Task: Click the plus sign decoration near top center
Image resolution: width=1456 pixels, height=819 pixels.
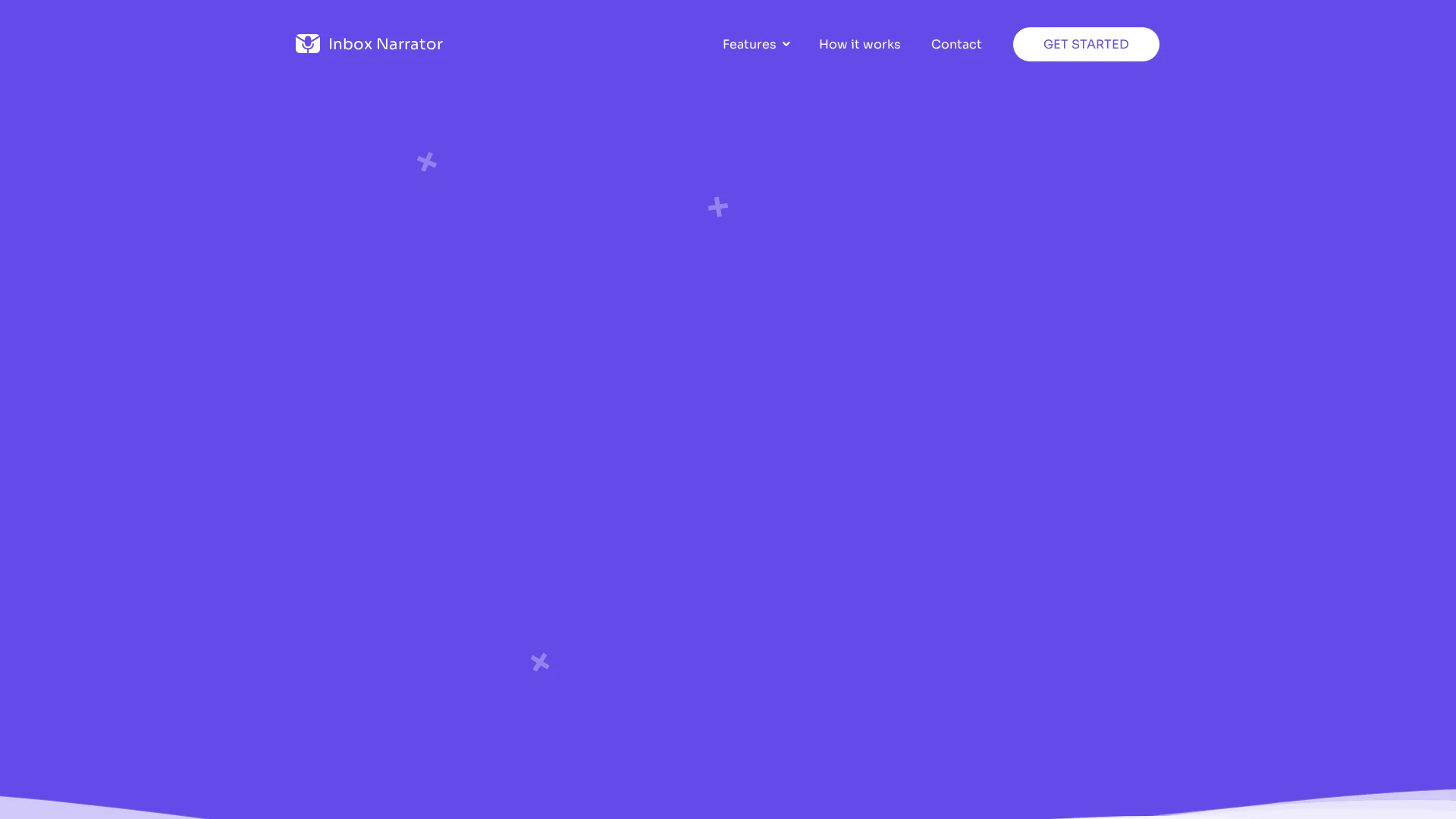Action: coord(717,206)
